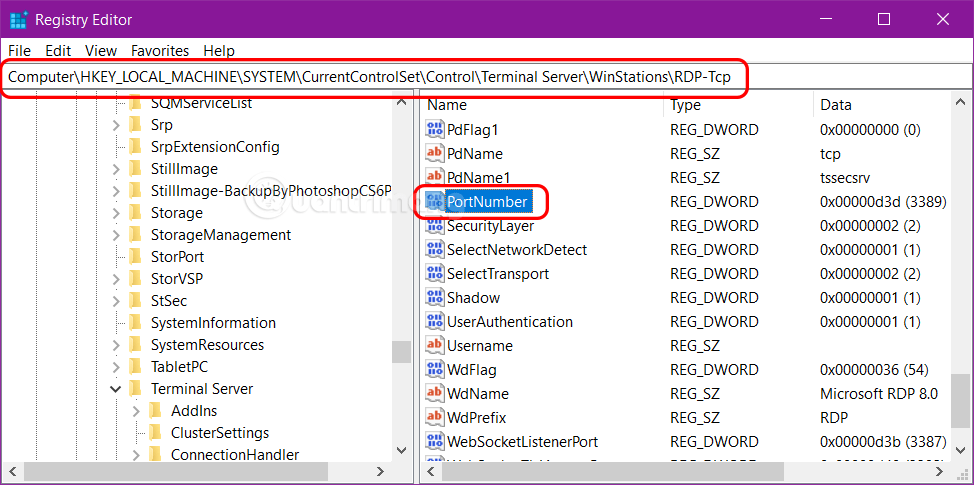This screenshot has width=974, height=485.
Task: Click the registry path address bar
Action: (x=376, y=77)
